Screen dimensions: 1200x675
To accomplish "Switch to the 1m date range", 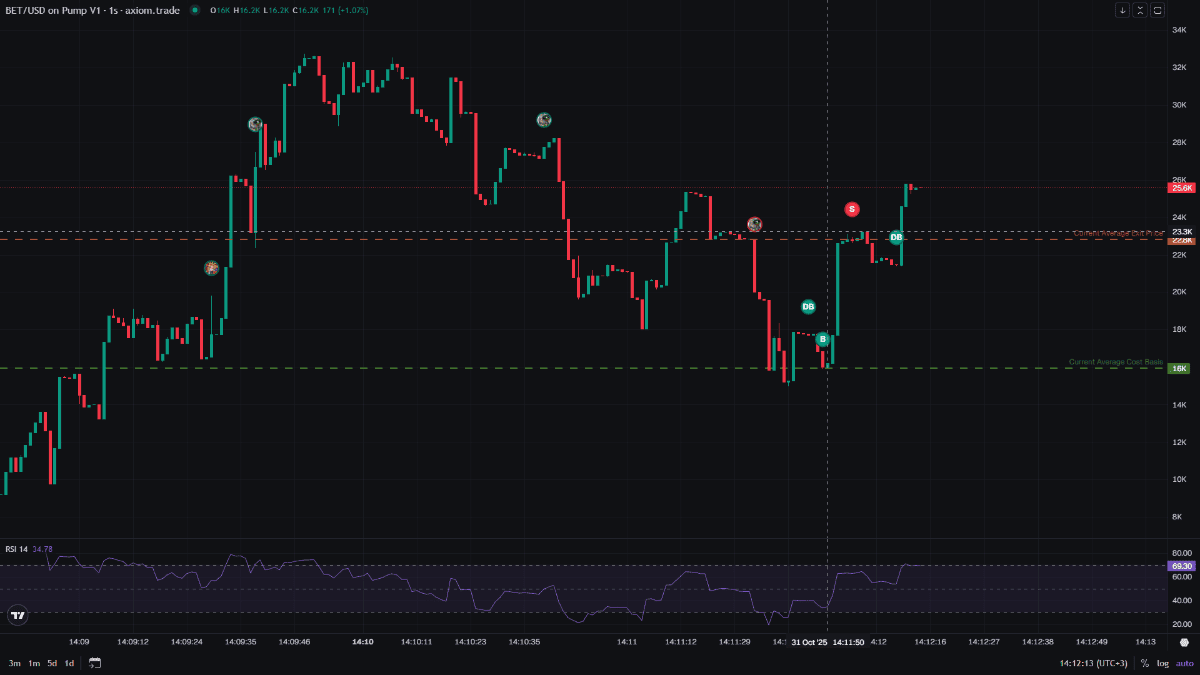I will [x=34, y=663].
